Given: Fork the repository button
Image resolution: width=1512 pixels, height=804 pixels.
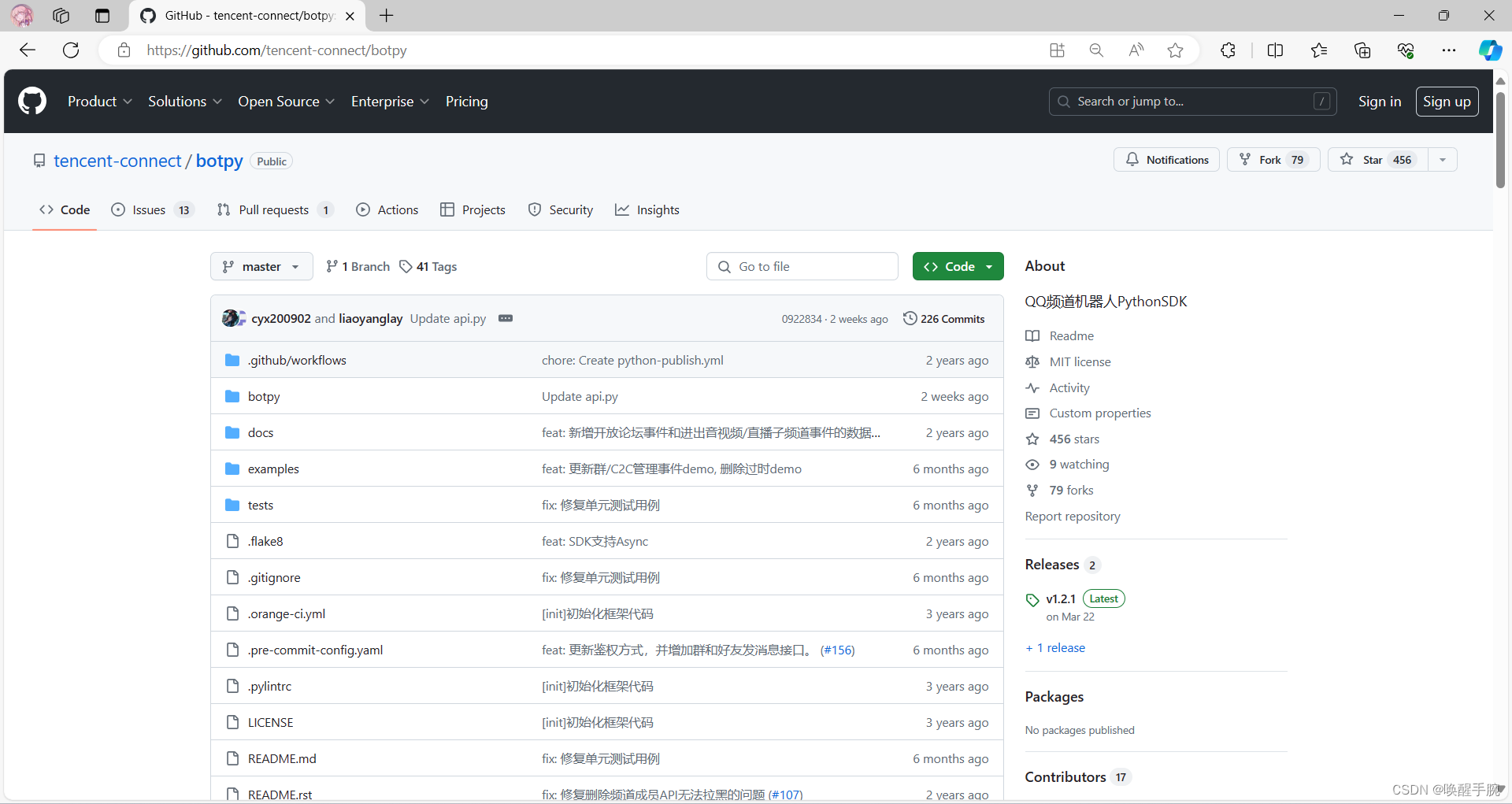Looking at the screenshot, I should (1273, 160).
